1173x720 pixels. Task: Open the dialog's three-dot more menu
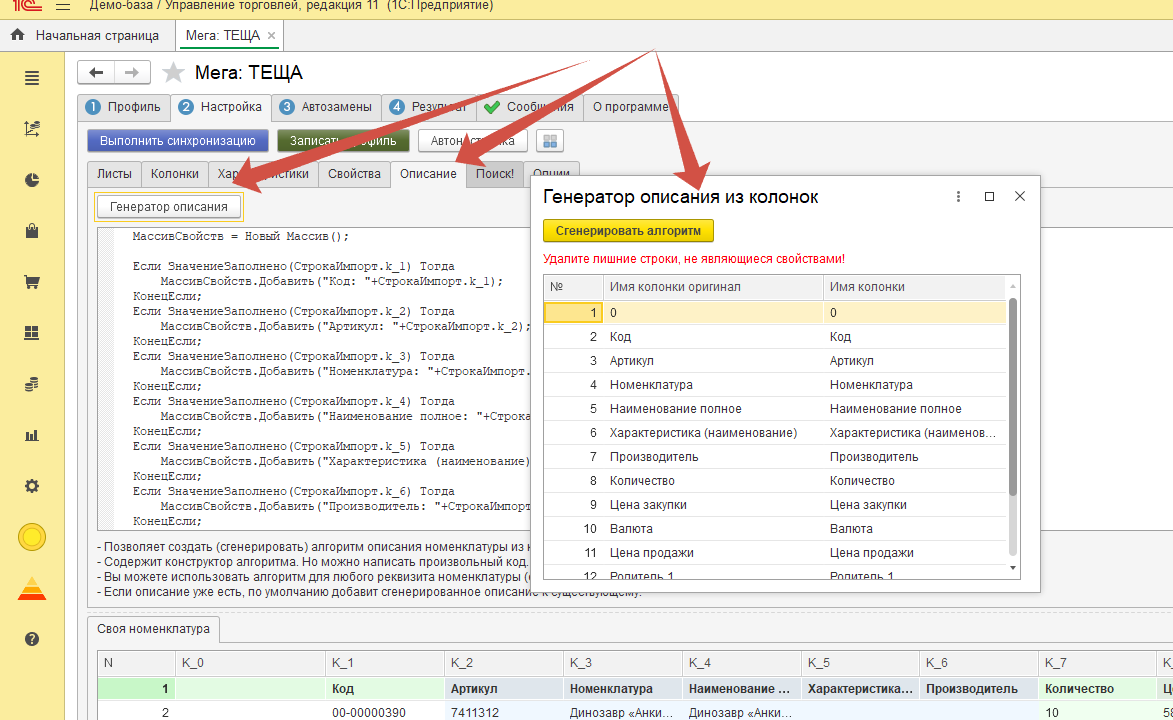[x=958, y=196]
